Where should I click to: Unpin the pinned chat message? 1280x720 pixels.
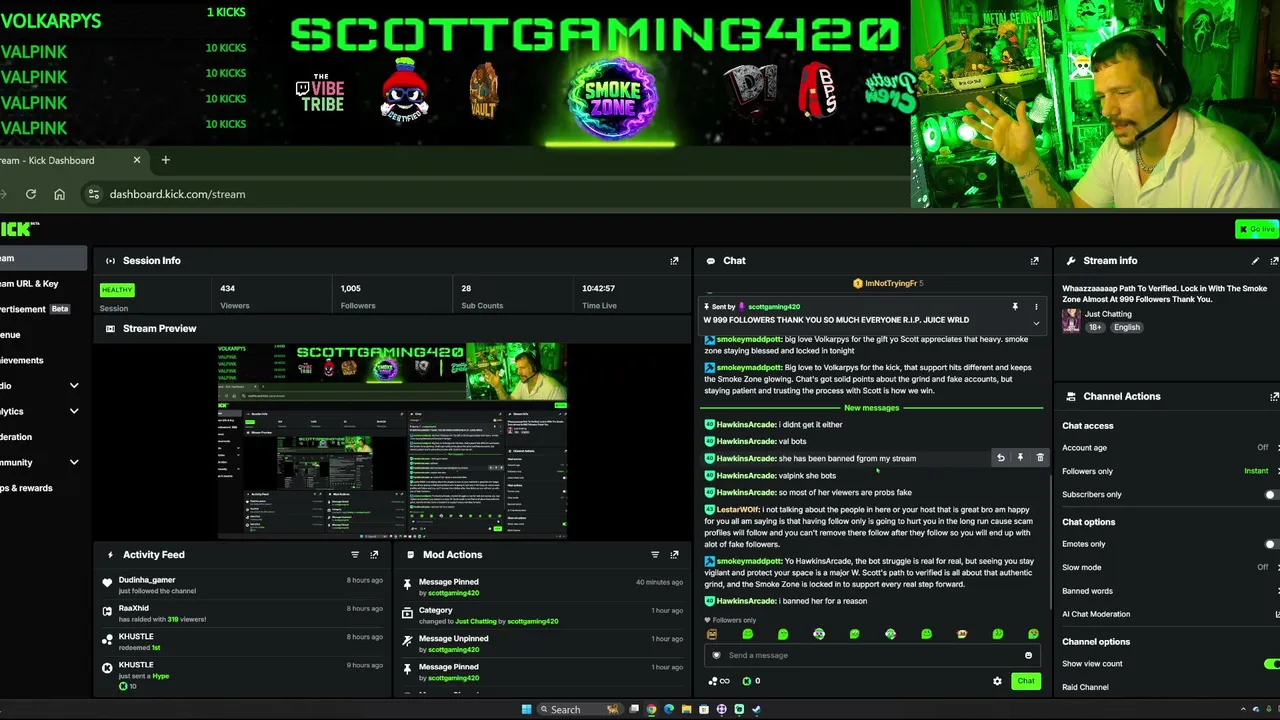[x=1015, y=307]
